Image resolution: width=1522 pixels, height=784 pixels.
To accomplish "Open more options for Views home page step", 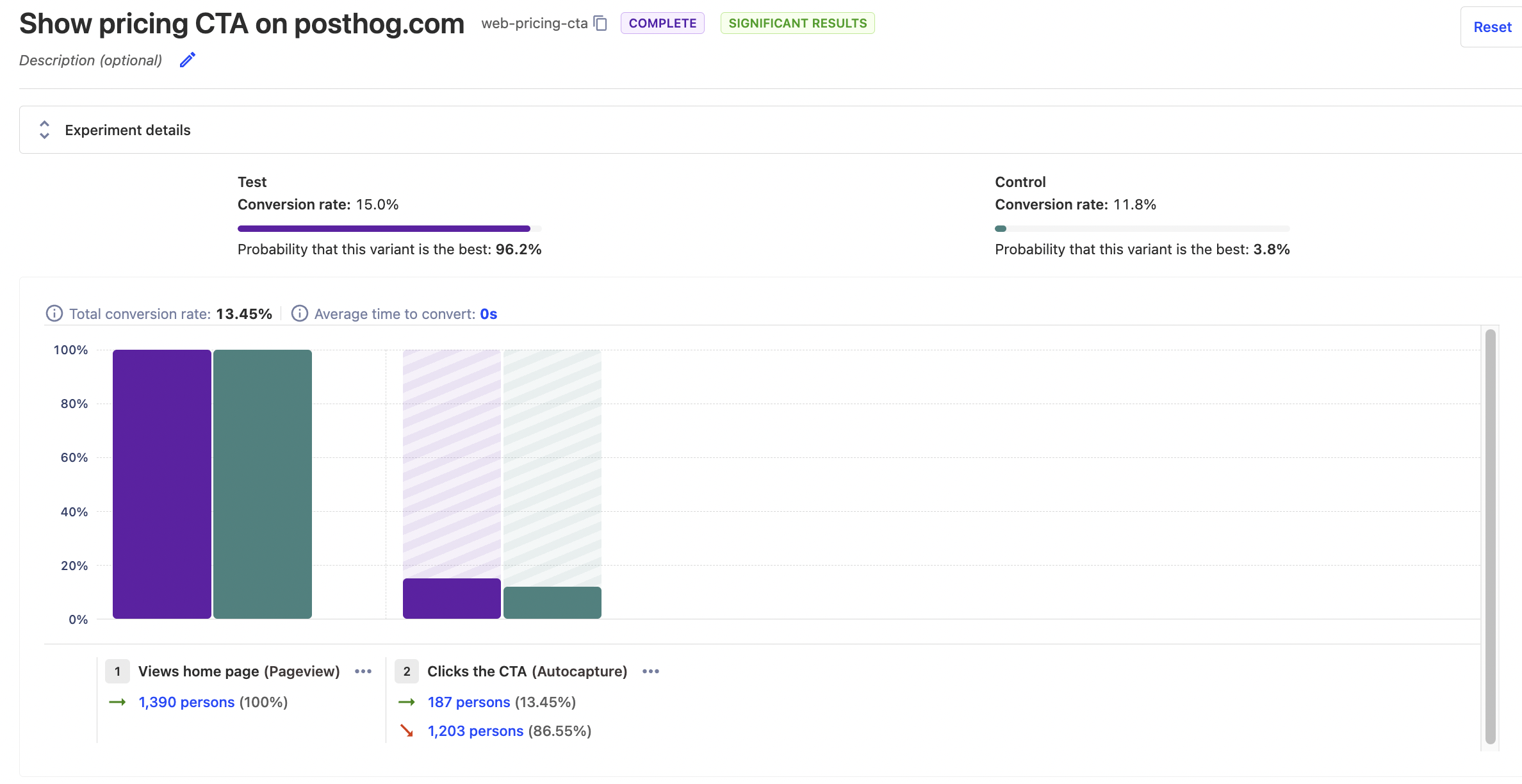I will point(363,671).
